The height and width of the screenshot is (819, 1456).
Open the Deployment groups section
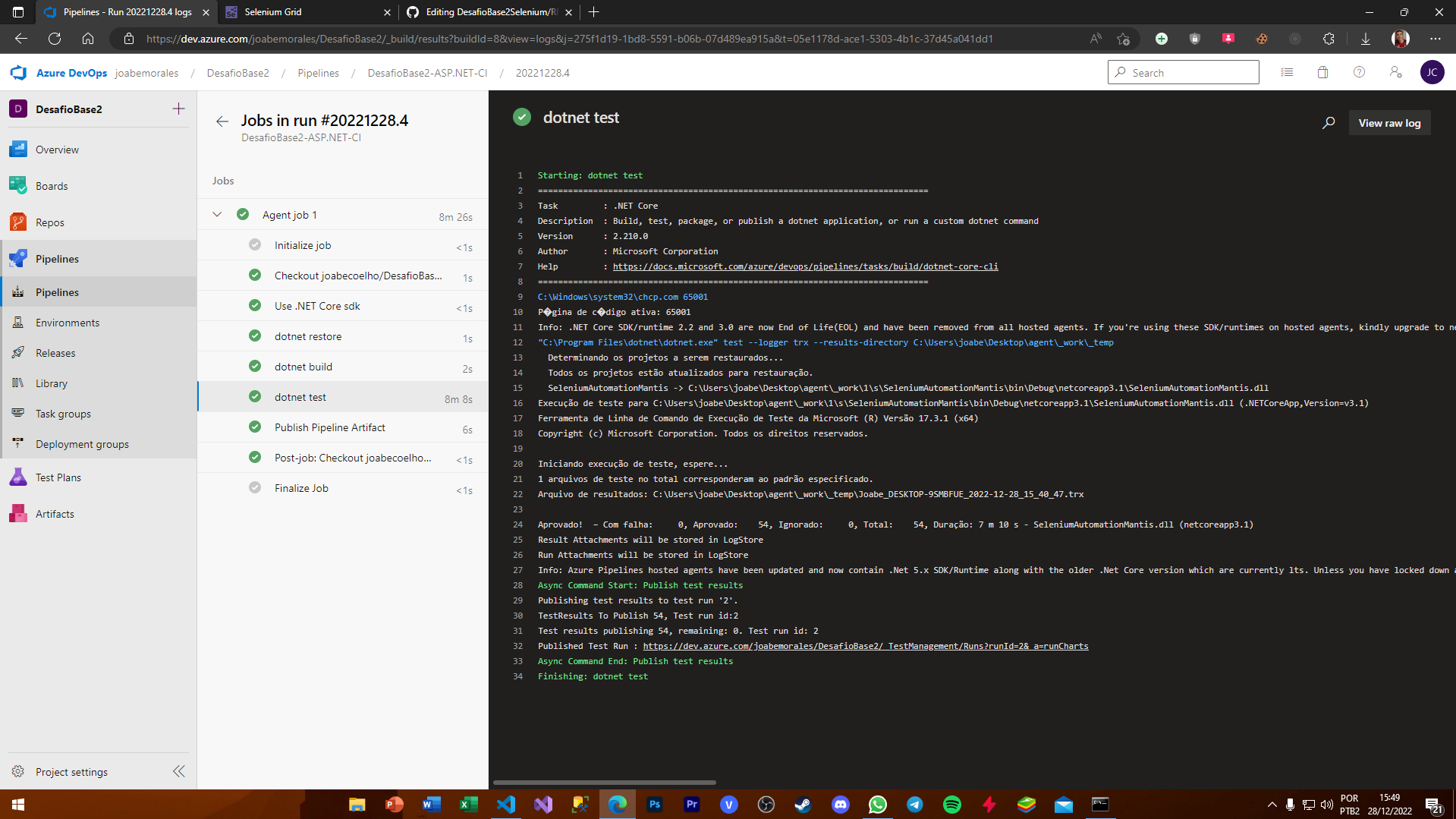click(x=82, y=443)
